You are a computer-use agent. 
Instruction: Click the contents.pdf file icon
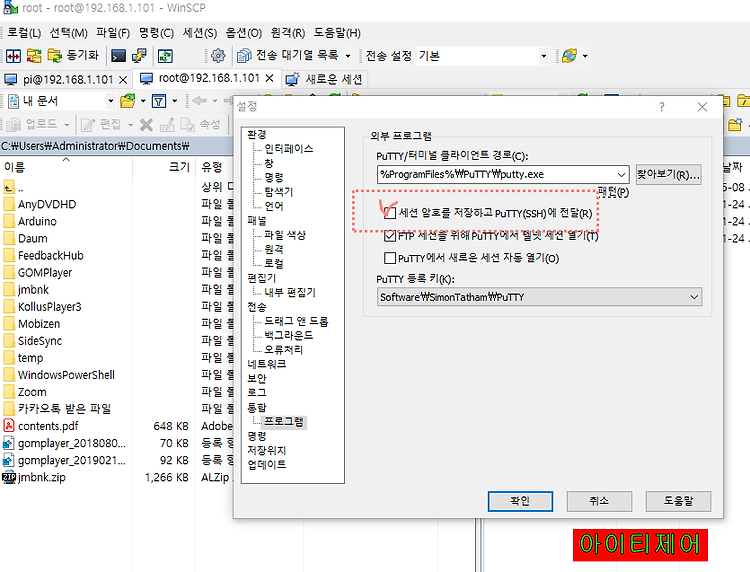[9, 426]
